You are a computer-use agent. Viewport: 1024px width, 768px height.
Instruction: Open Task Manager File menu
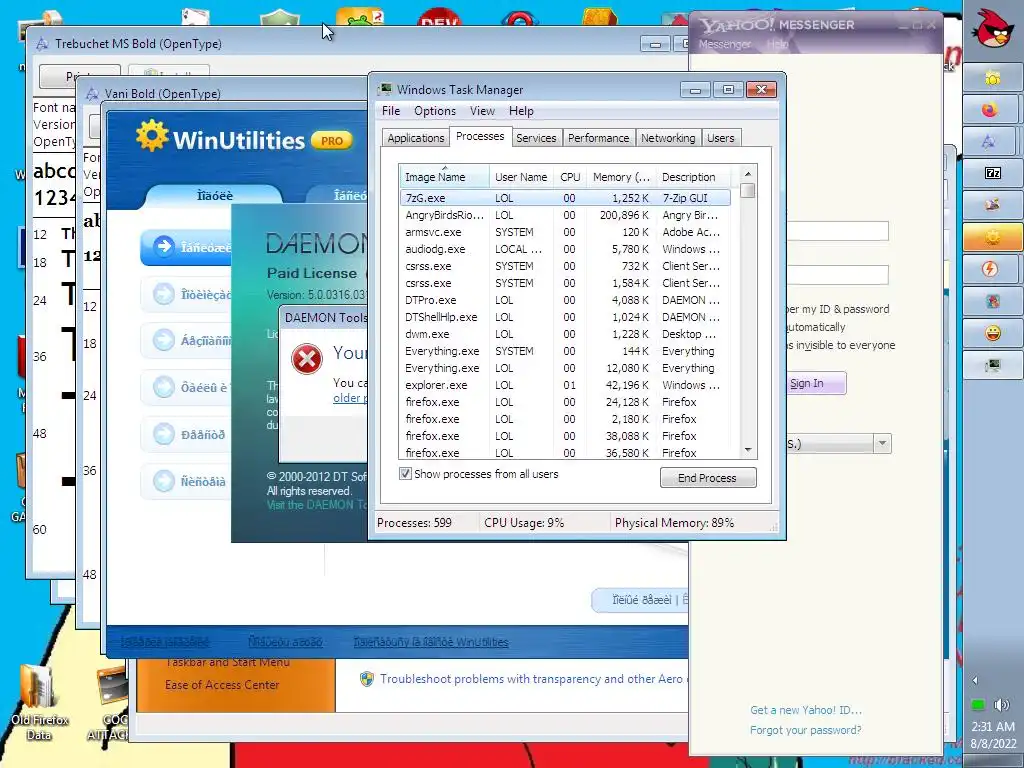tap(391, 110)
